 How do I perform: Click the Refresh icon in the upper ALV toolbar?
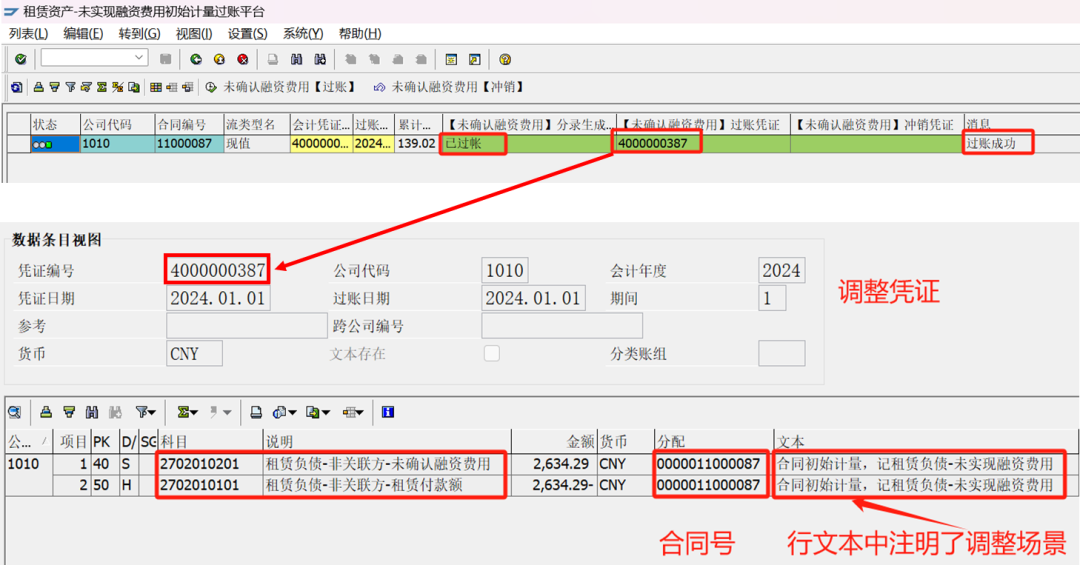tap(17, 87)
